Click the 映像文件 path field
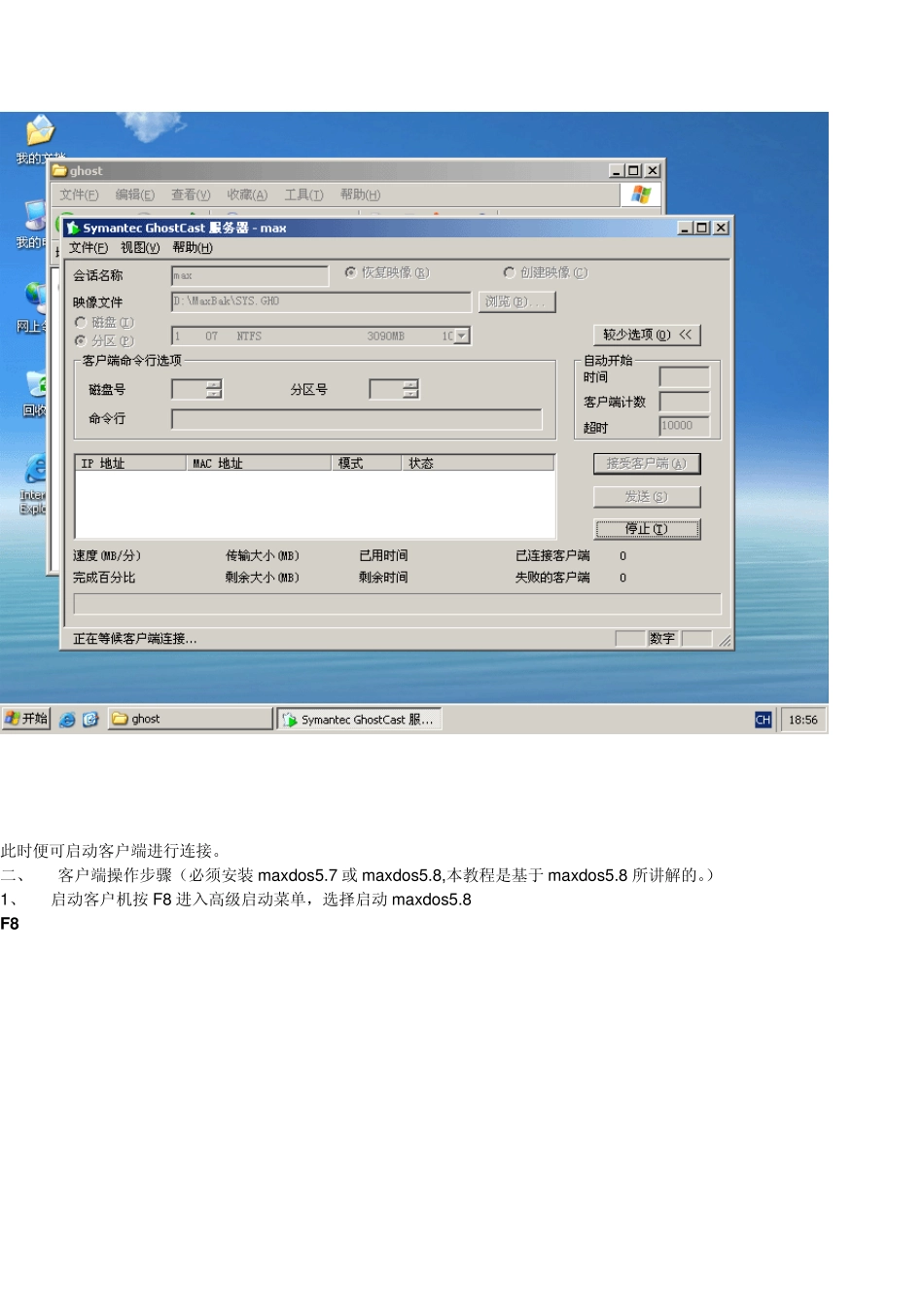The height and width of the screenshot is (1307, 924). pyautogui.click(x=321, y=301)
